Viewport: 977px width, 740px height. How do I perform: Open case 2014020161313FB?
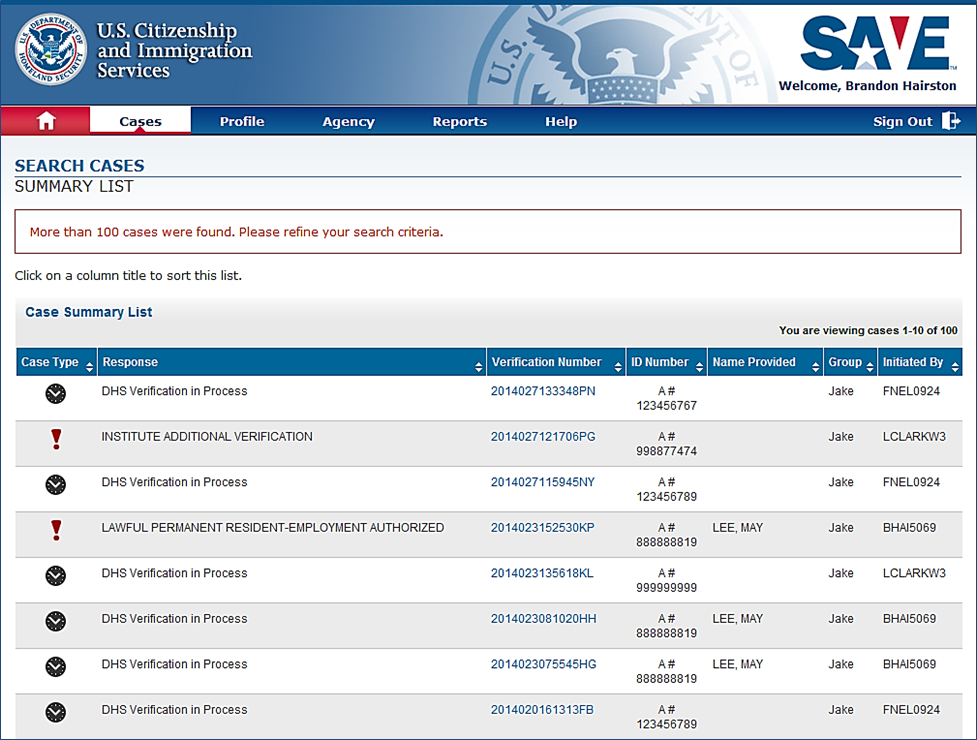coord(542,709)
